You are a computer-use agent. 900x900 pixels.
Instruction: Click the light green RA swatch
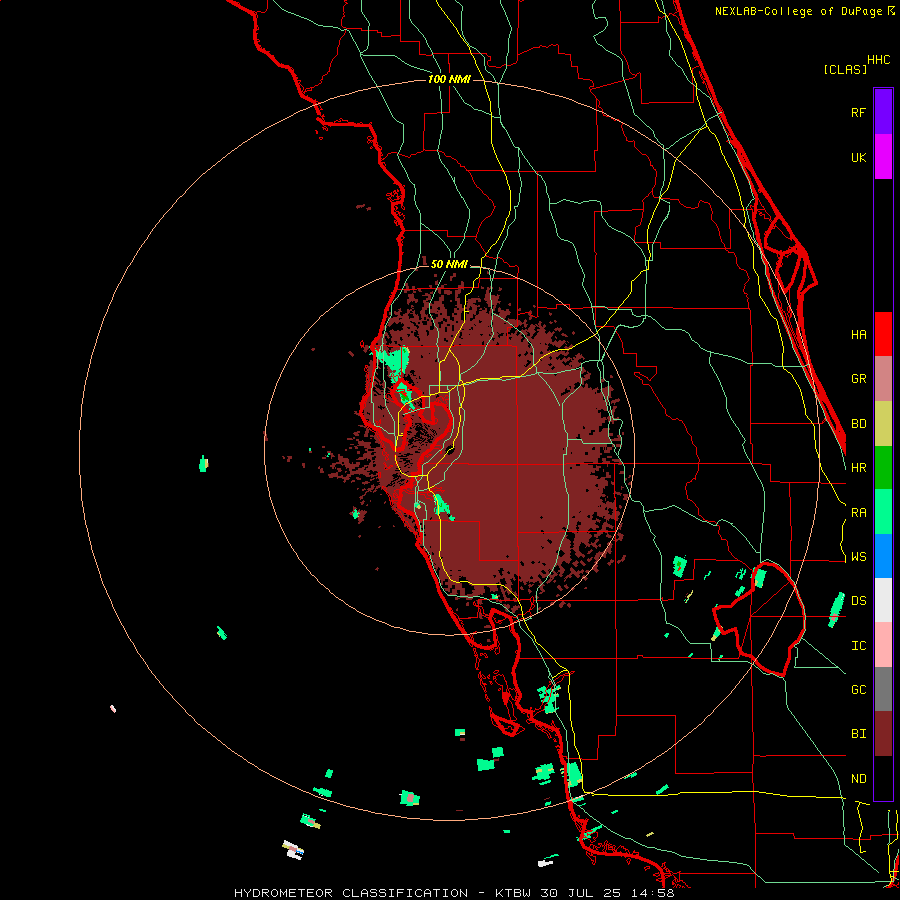[883, 512]
